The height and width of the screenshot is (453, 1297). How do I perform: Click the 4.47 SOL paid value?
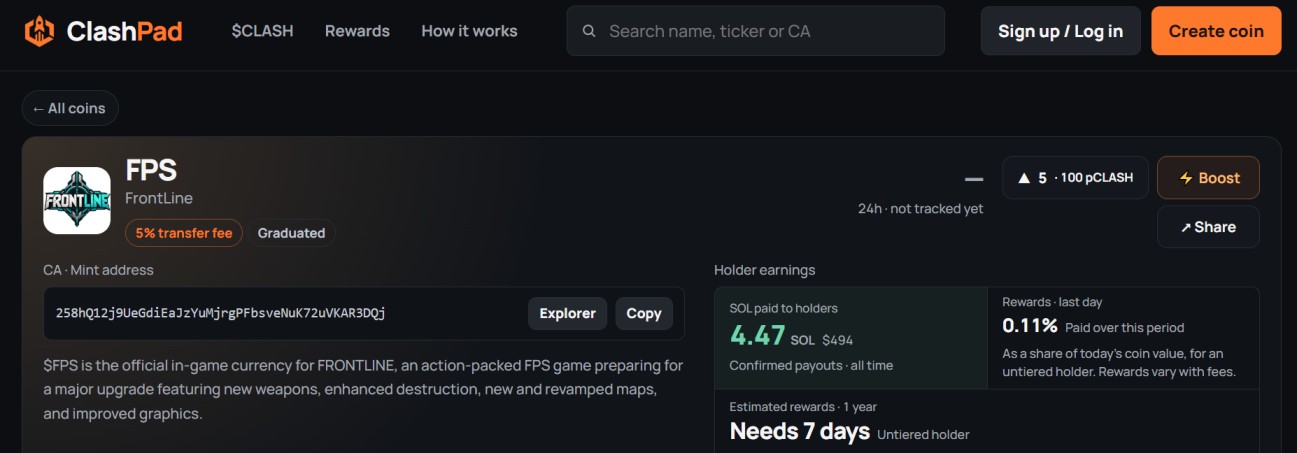(757, 336)
